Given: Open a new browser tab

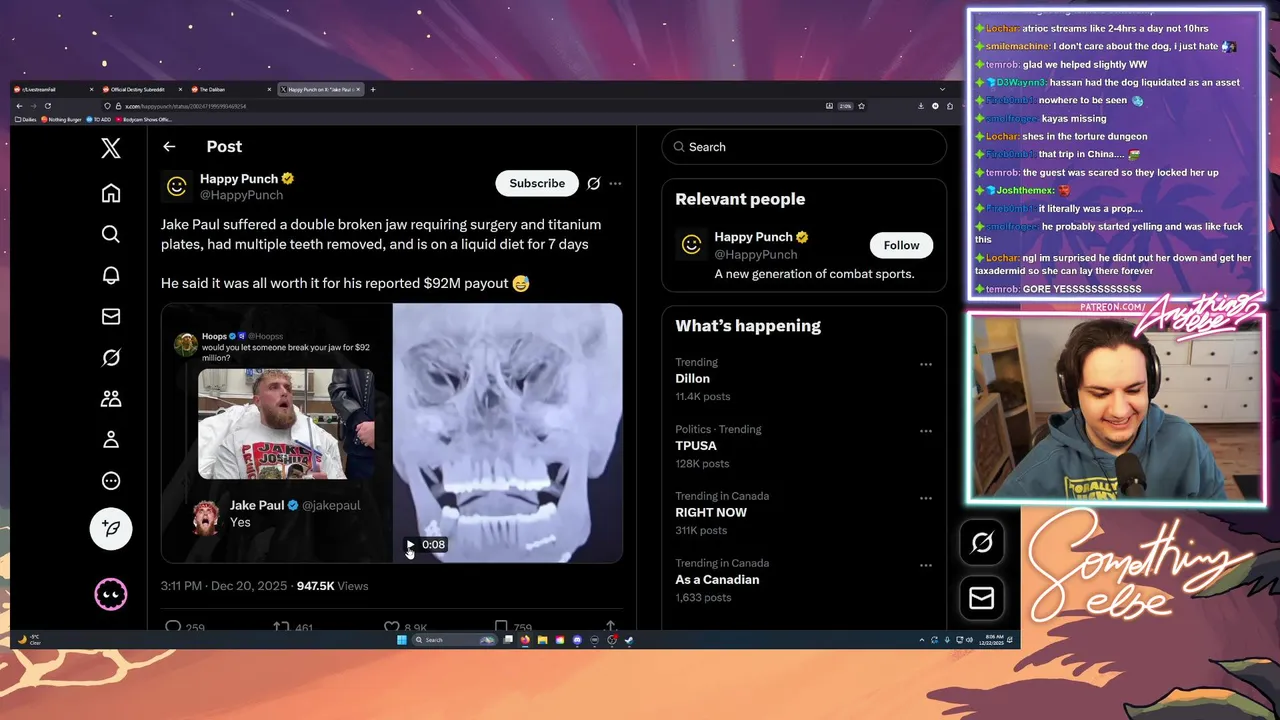Looking at the screenshot, I should [373, 89].
